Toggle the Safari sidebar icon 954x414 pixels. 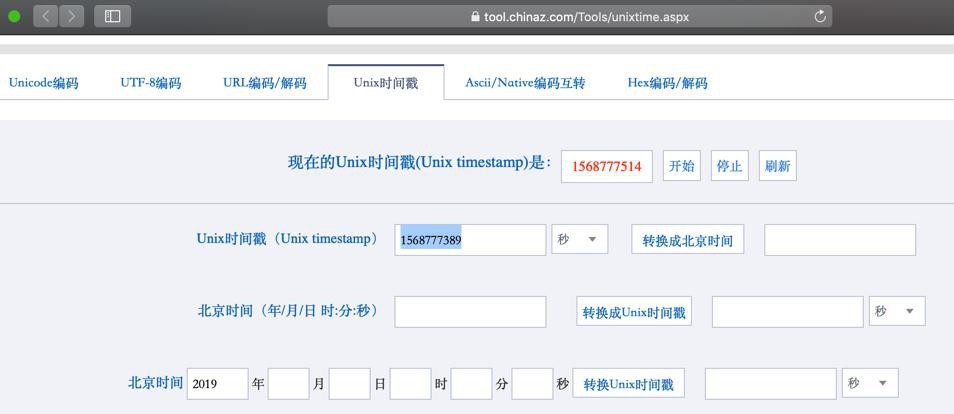[113, 16]
